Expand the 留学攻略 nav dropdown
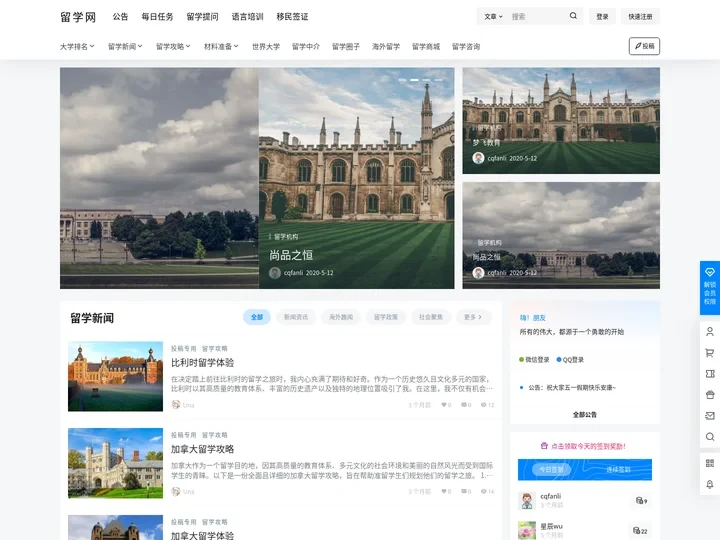The height and width of the screenshot is (540, 720). click(x=173, y=46)
